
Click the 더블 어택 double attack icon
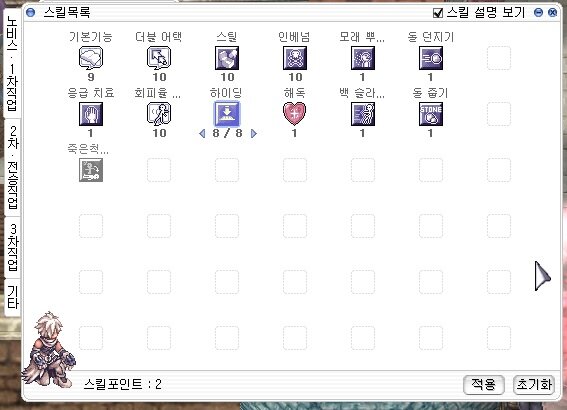tap(159, 58)
